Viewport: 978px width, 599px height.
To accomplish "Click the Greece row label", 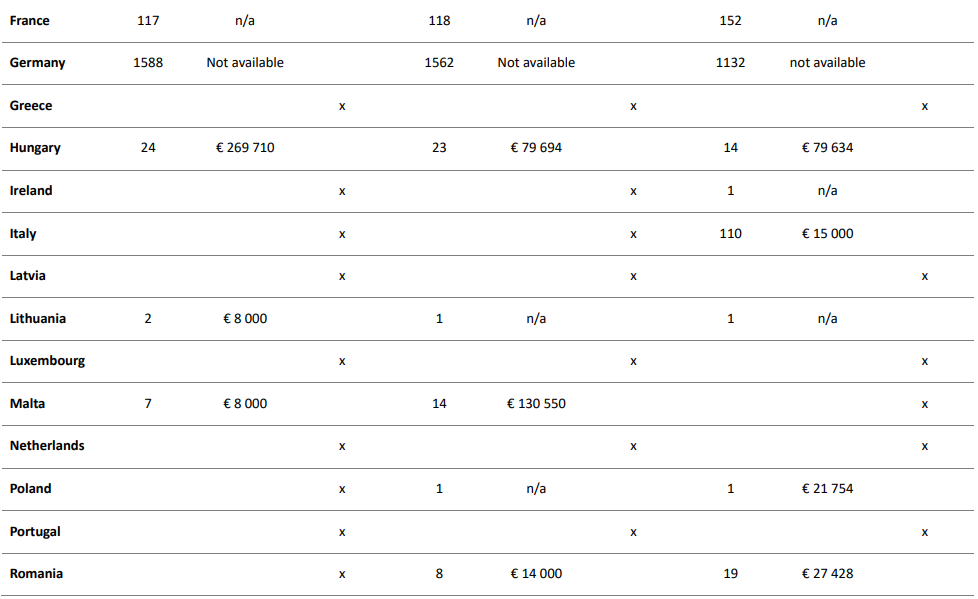I will [x=31, y=106].
